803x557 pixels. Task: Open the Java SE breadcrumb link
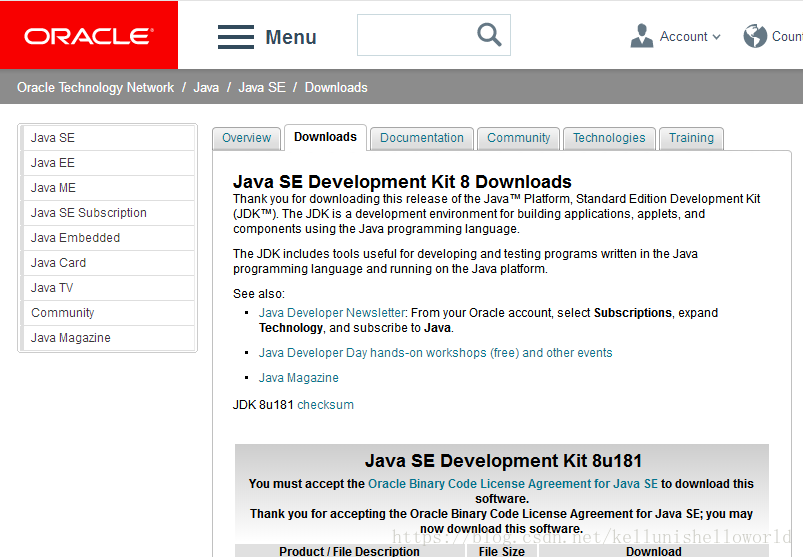(262, 88)
